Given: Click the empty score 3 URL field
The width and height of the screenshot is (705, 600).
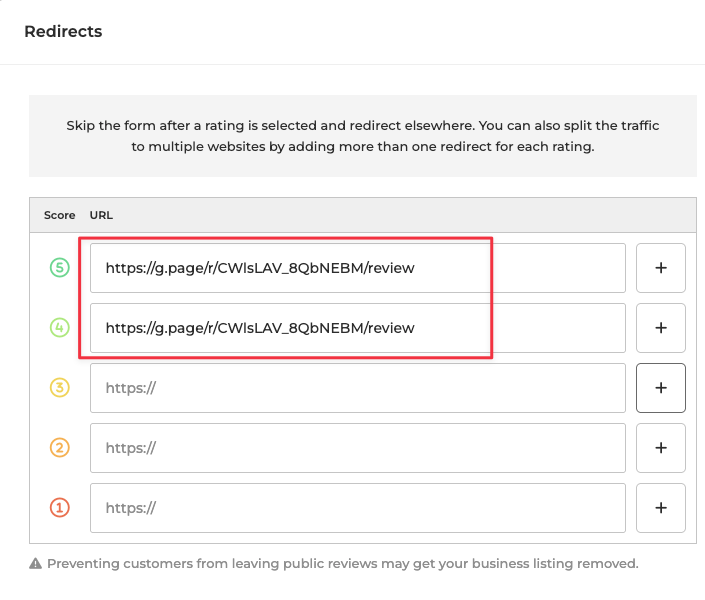Looking at the screenshot, I should coord(357,388).
